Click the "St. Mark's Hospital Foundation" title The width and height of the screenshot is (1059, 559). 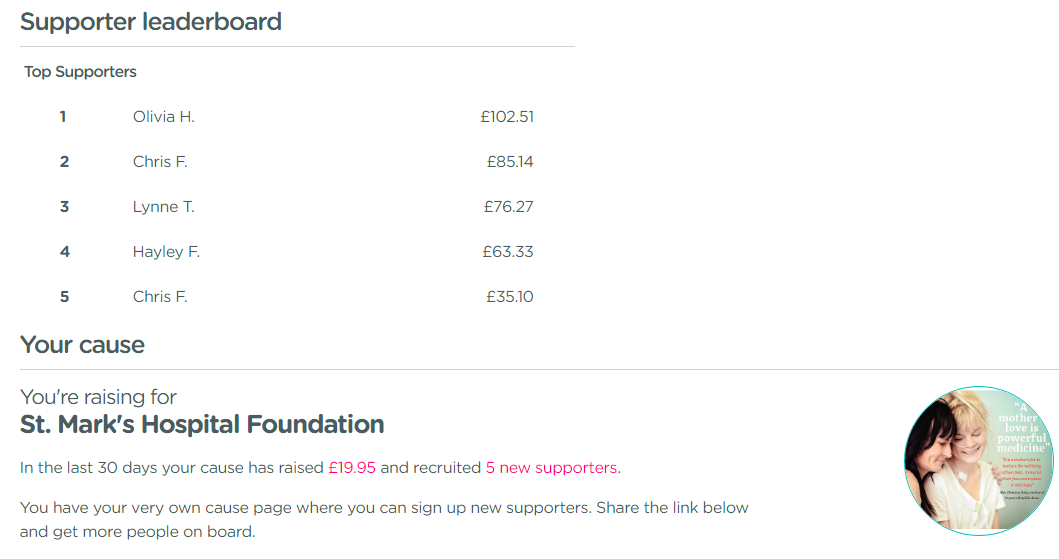tap(202, 424)
